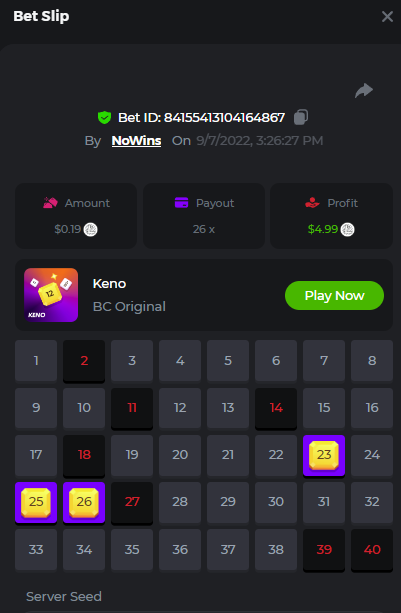Click the red number 2 tile
The height and width of the screenshot is (613, 401).
tap(84, 361)
